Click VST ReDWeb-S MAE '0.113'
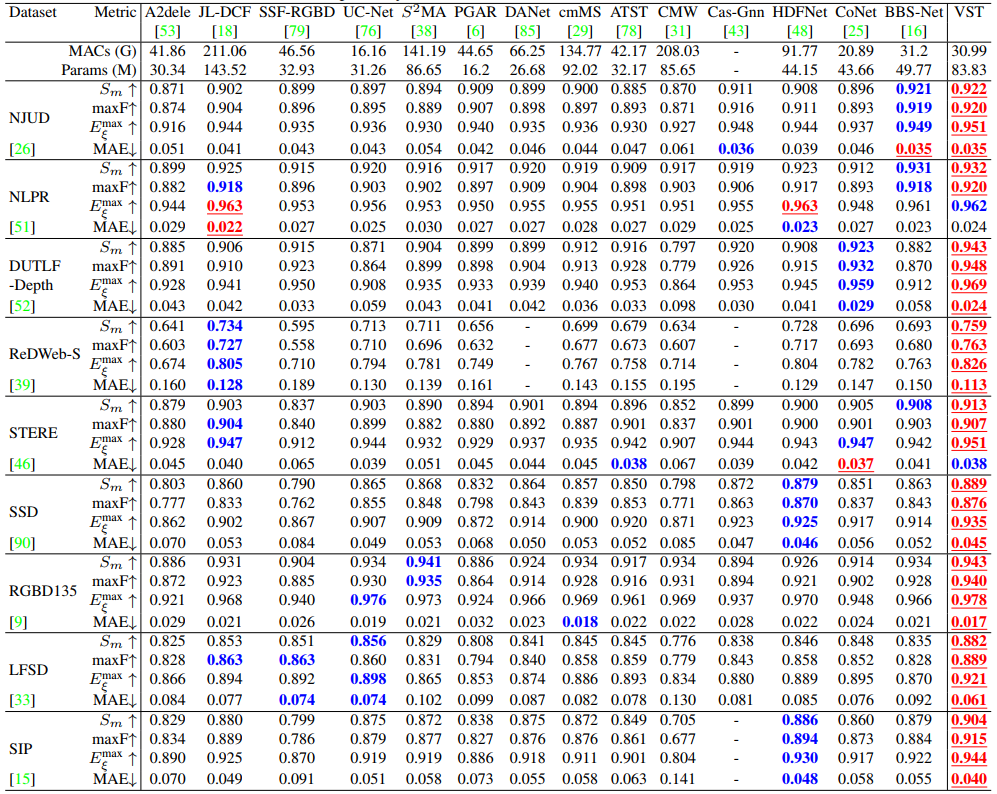Screen dimensions: 997x794 pyautogui.click(x=969, y=385)
